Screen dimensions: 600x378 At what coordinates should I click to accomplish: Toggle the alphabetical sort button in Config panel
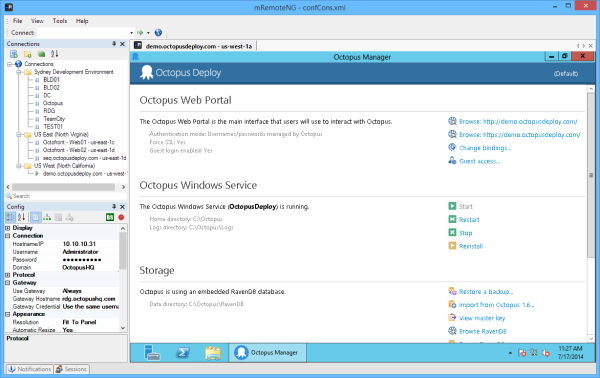click(x=21, y=217)
